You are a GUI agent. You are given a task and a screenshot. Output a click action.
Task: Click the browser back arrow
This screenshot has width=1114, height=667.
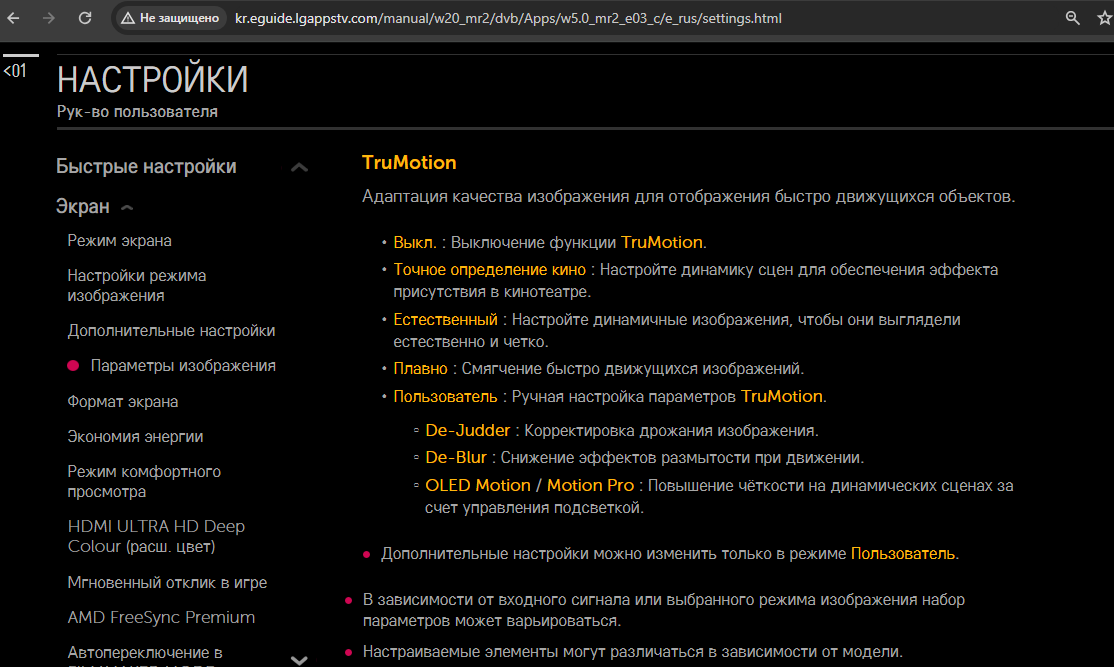14,18
